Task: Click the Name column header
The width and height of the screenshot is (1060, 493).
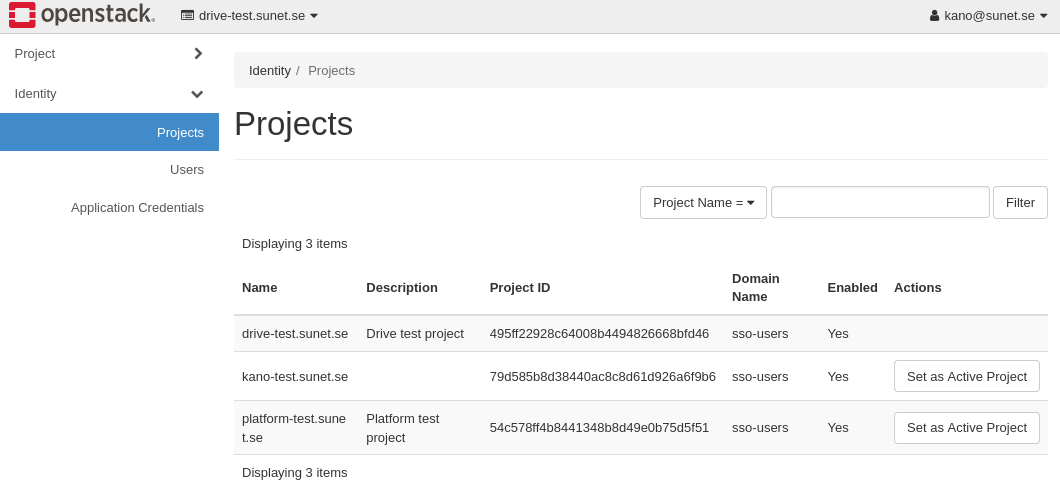Action: 260,287
